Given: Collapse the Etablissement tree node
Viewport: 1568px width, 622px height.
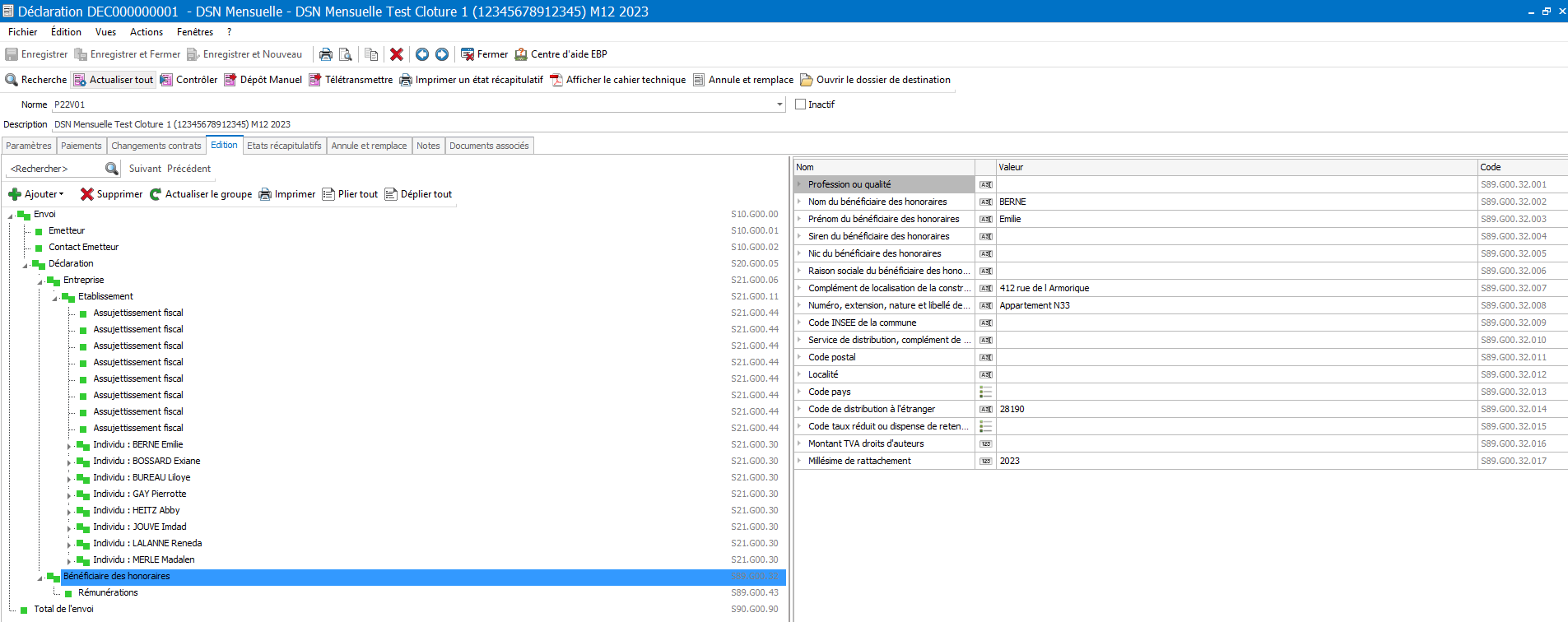Looking at the screenshot, I should pos(54,298).
